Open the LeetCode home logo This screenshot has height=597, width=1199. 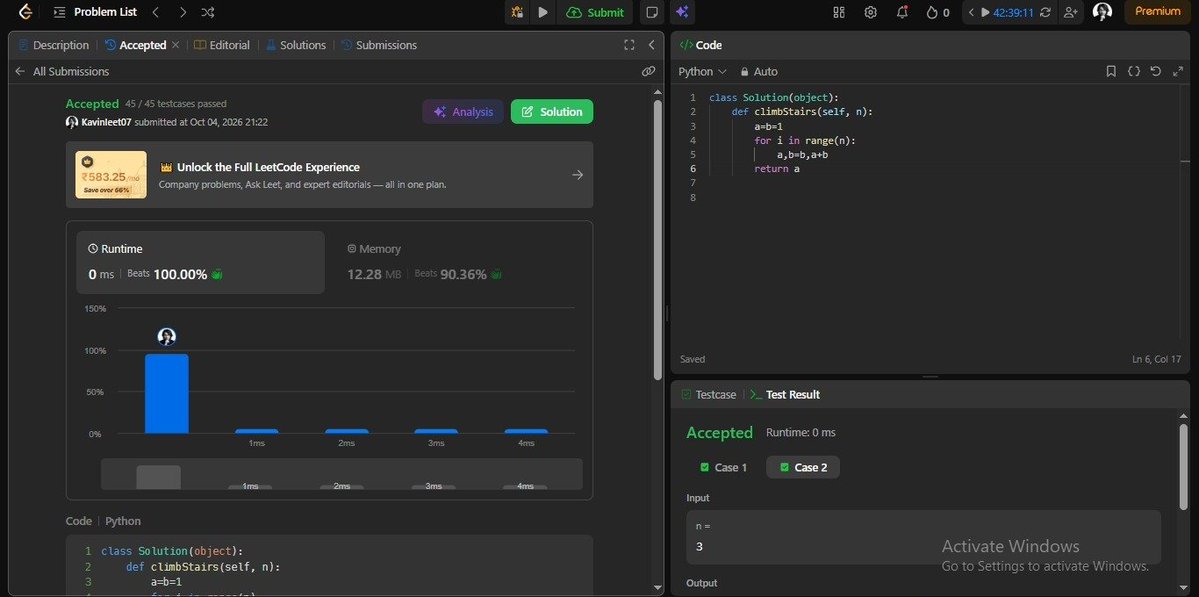click(x=25, y=12)
